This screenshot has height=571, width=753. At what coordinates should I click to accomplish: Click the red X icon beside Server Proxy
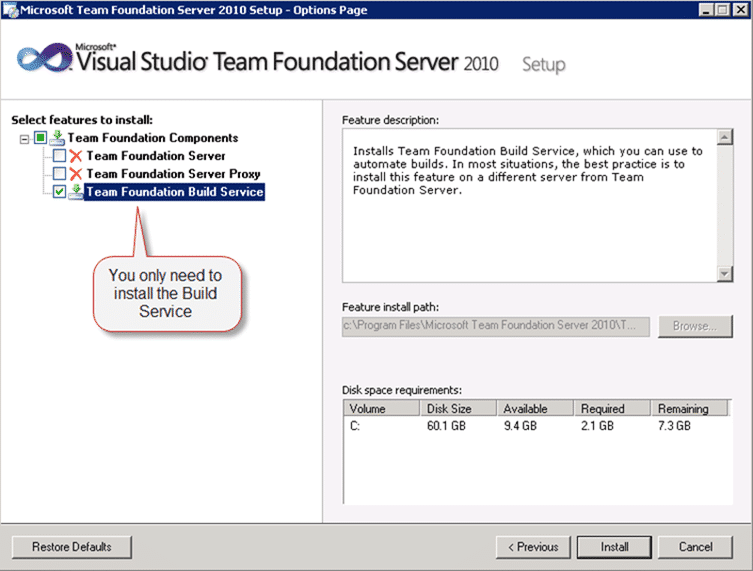pos(75,174)
